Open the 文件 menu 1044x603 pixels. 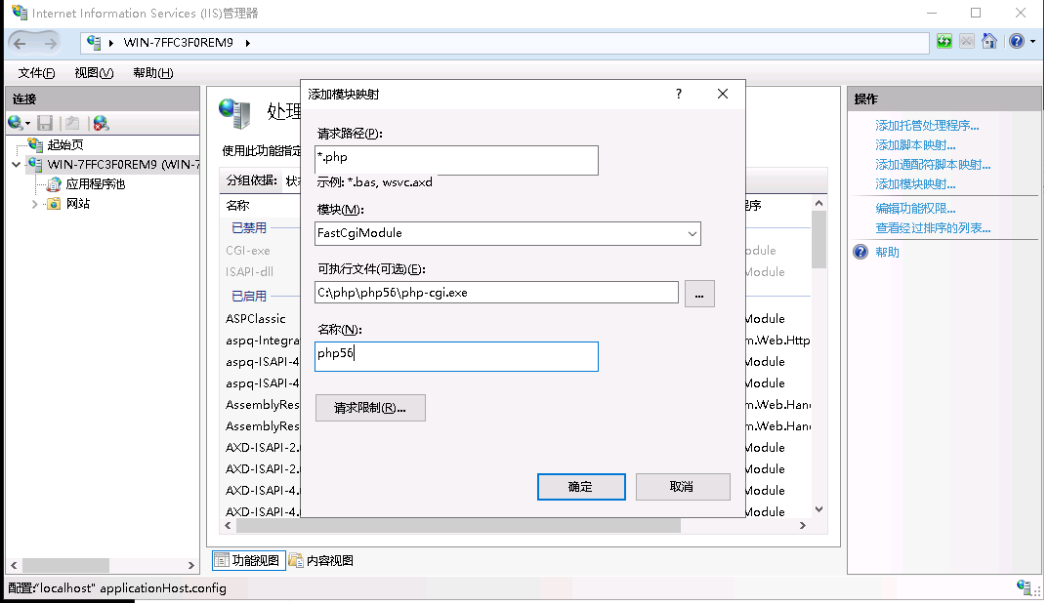tap(37, 73)
